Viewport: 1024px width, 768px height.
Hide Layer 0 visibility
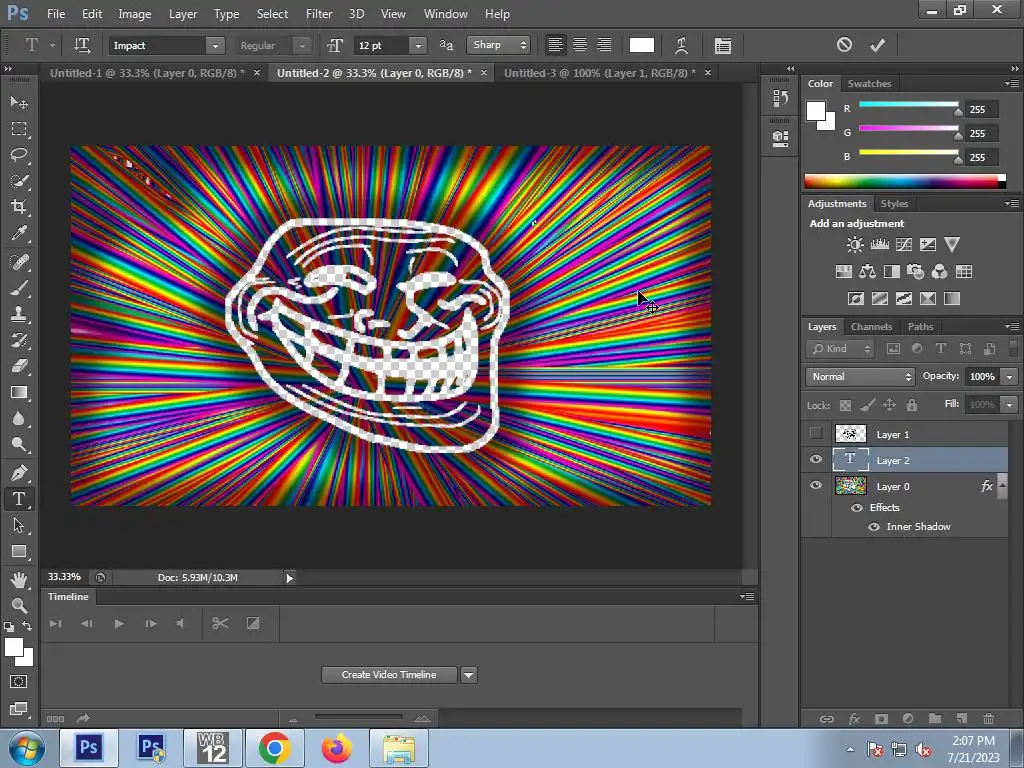[x=816, y=486]
